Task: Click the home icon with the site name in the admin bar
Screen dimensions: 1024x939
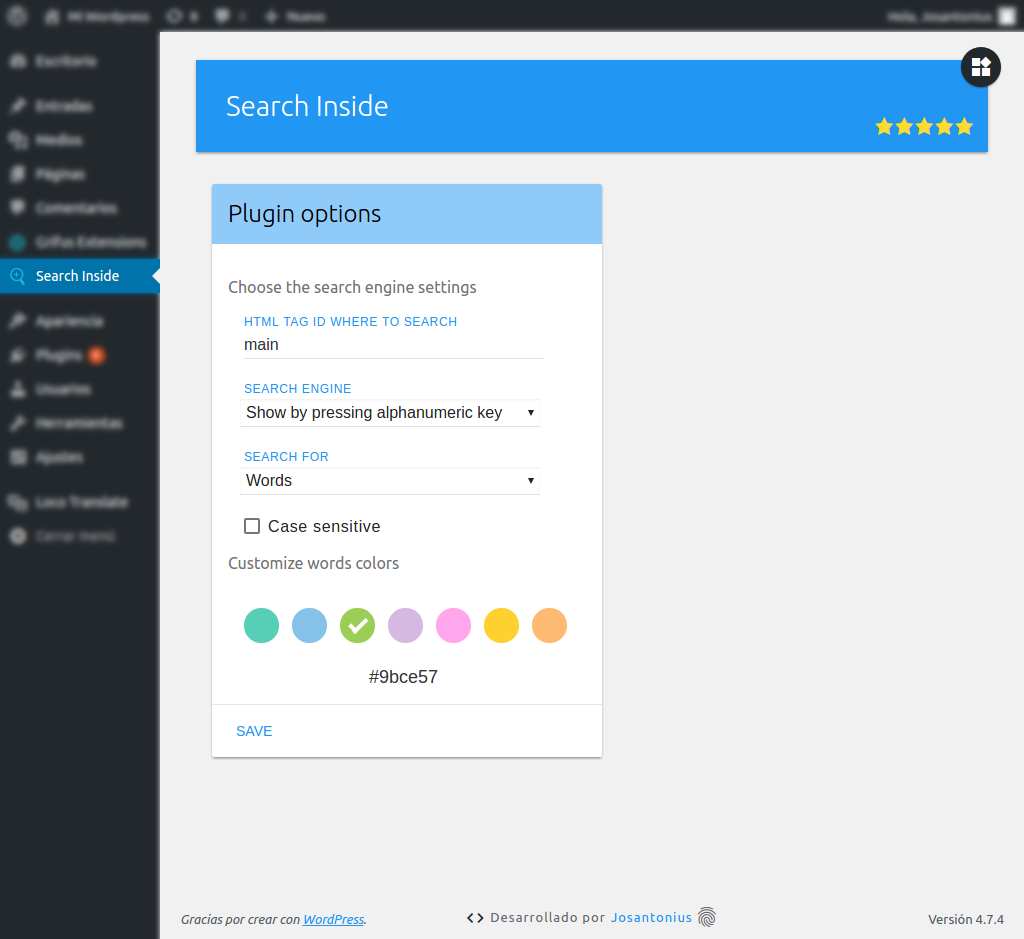Action: click(x=97, y=16)
